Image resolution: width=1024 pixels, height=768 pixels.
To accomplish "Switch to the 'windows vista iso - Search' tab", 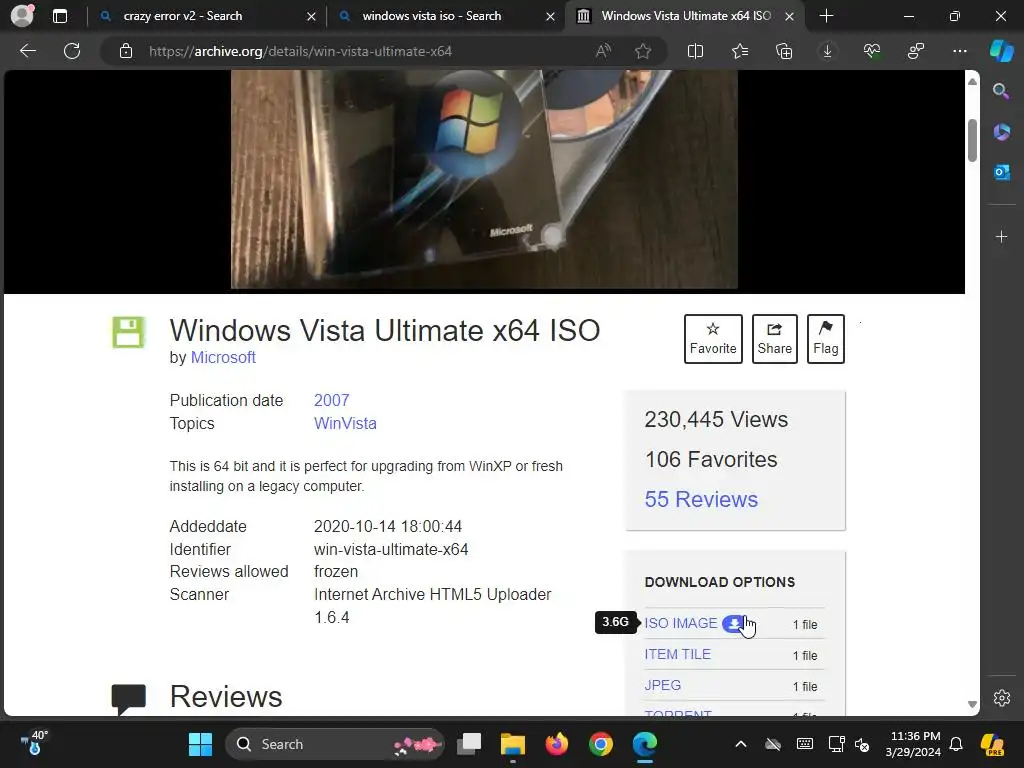I will click(x=432, y=16).
